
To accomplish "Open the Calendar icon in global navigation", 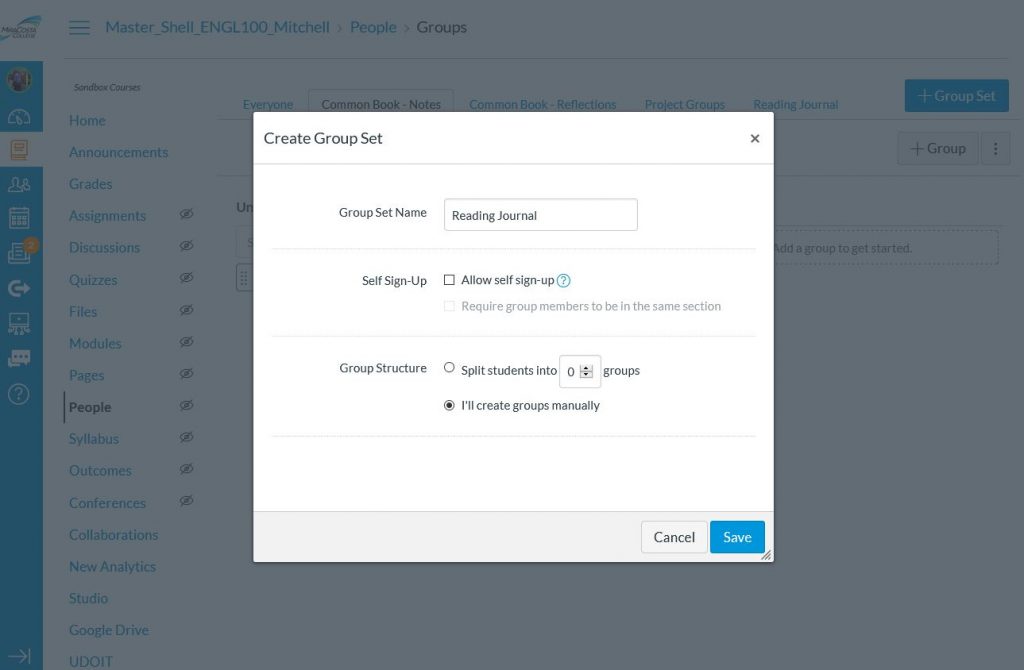I will pyautogui.click(x=19, y=217).
